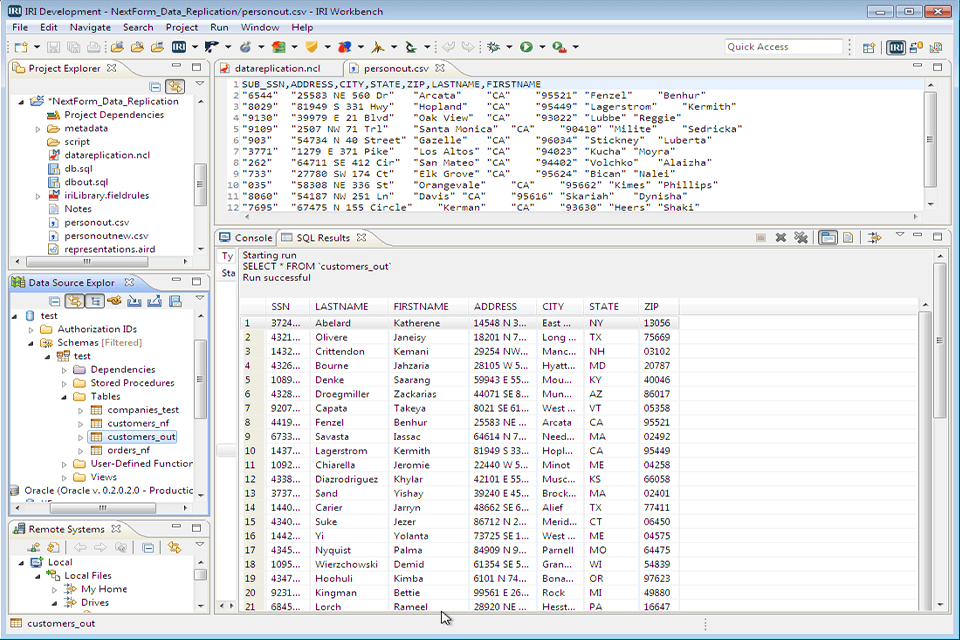Viewport: 960px width, 640px height.
Task: Collapse all in Data Source Explorer toolbar
Action: 54,301
